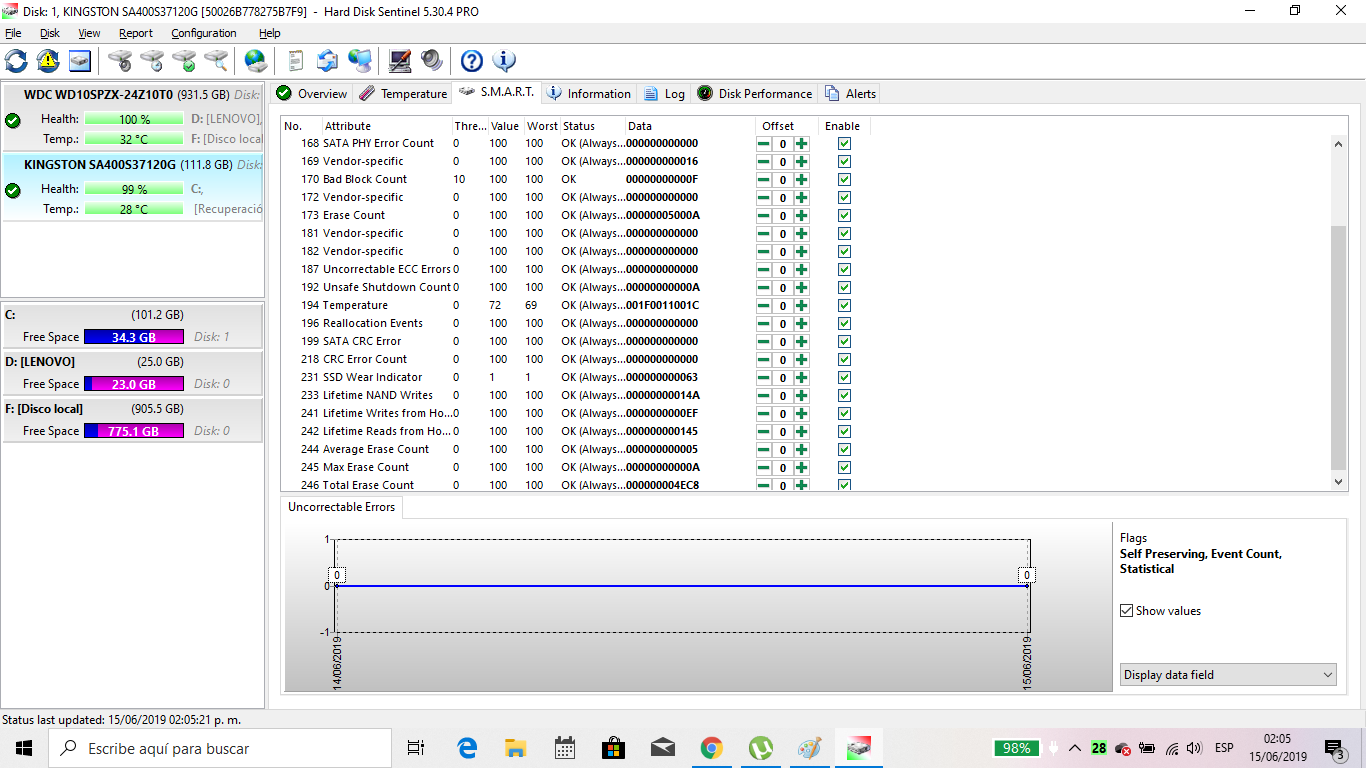Select the D: [LENOVO] partition panel
The height and width of the screenshot is (768, 1366).
pyautogui.click(x=132, y=372)
